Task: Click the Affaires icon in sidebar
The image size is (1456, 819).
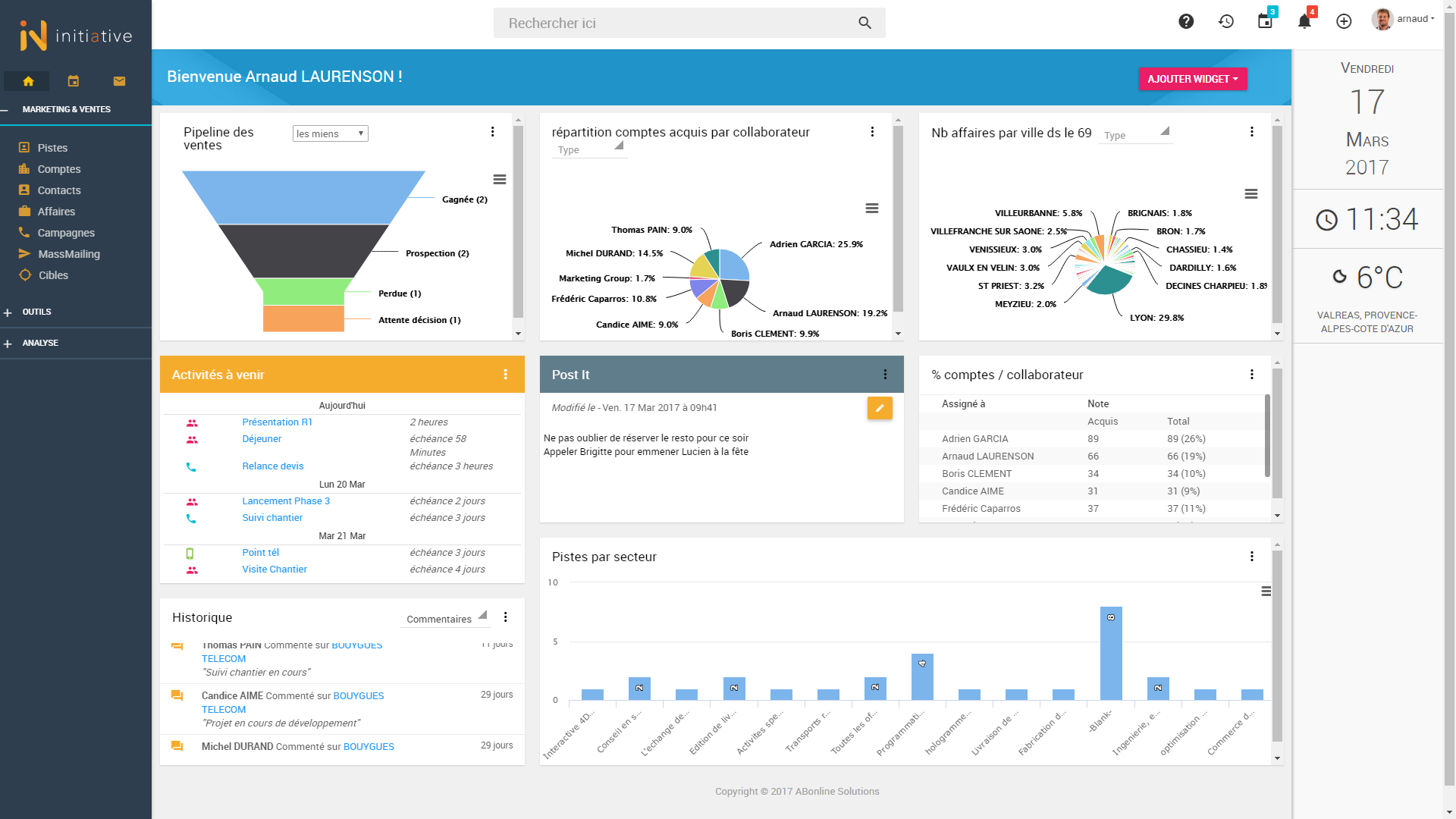Action: click(24, 211)
